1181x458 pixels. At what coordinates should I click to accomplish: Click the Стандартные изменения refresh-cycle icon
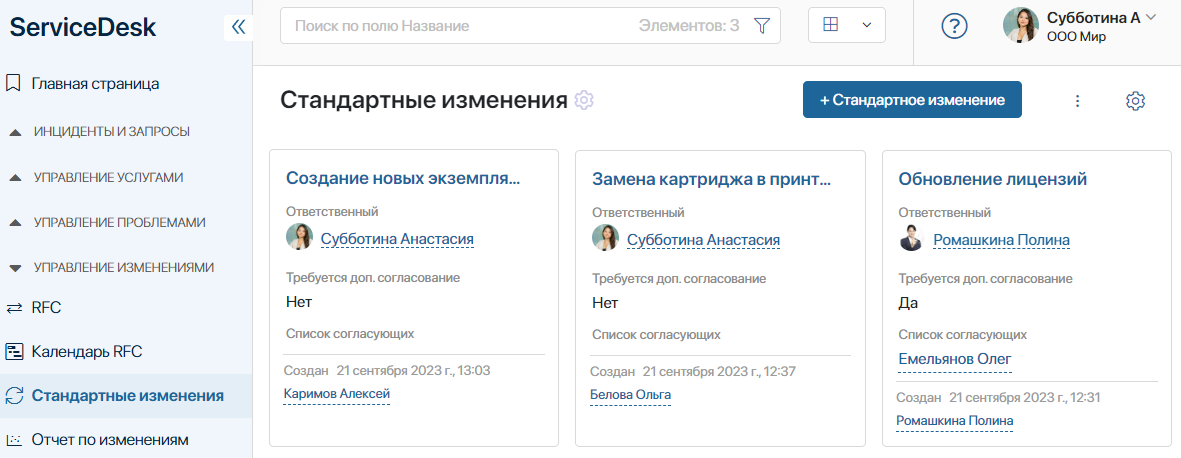(x=14, y=395)
